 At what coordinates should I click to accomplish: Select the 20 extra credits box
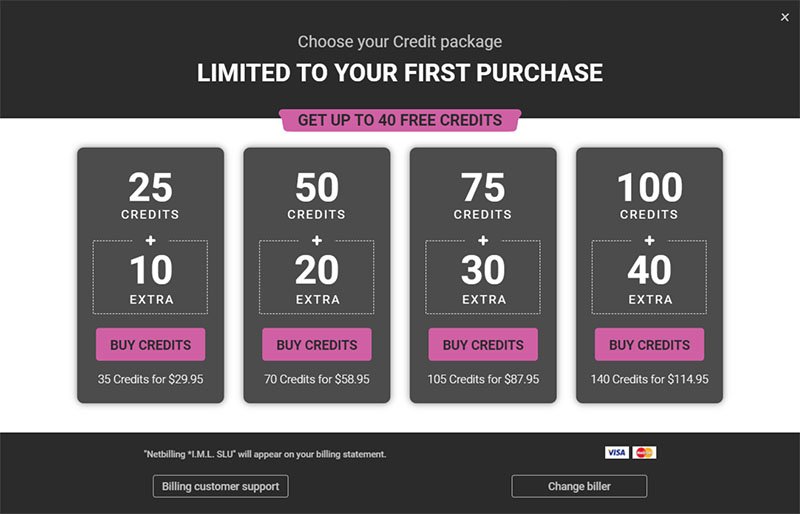pos(317,277)
